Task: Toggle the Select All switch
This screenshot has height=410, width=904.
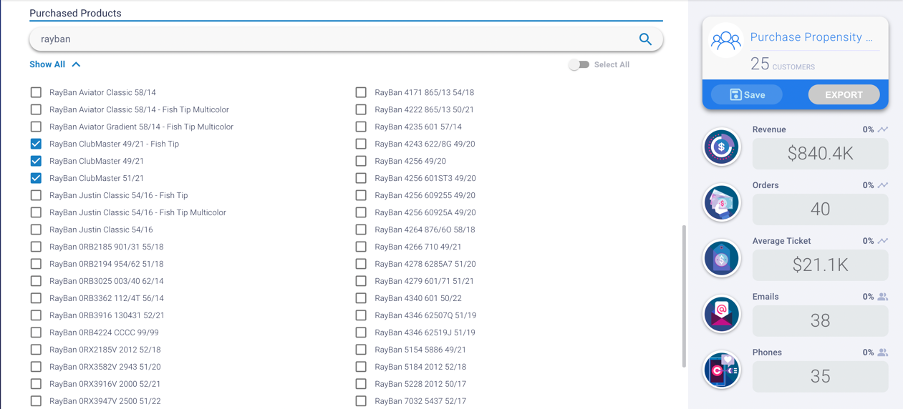Action: [x=579, y=65]
